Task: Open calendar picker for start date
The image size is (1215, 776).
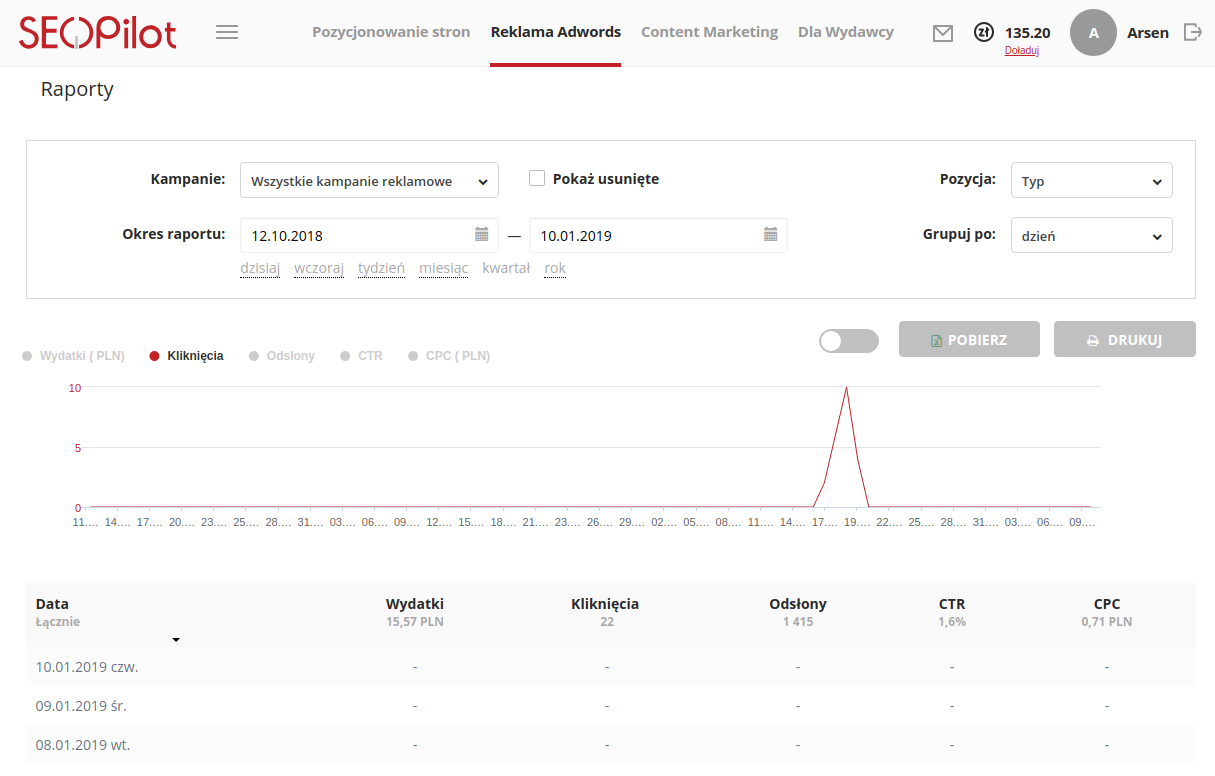Action: point(482,235)
